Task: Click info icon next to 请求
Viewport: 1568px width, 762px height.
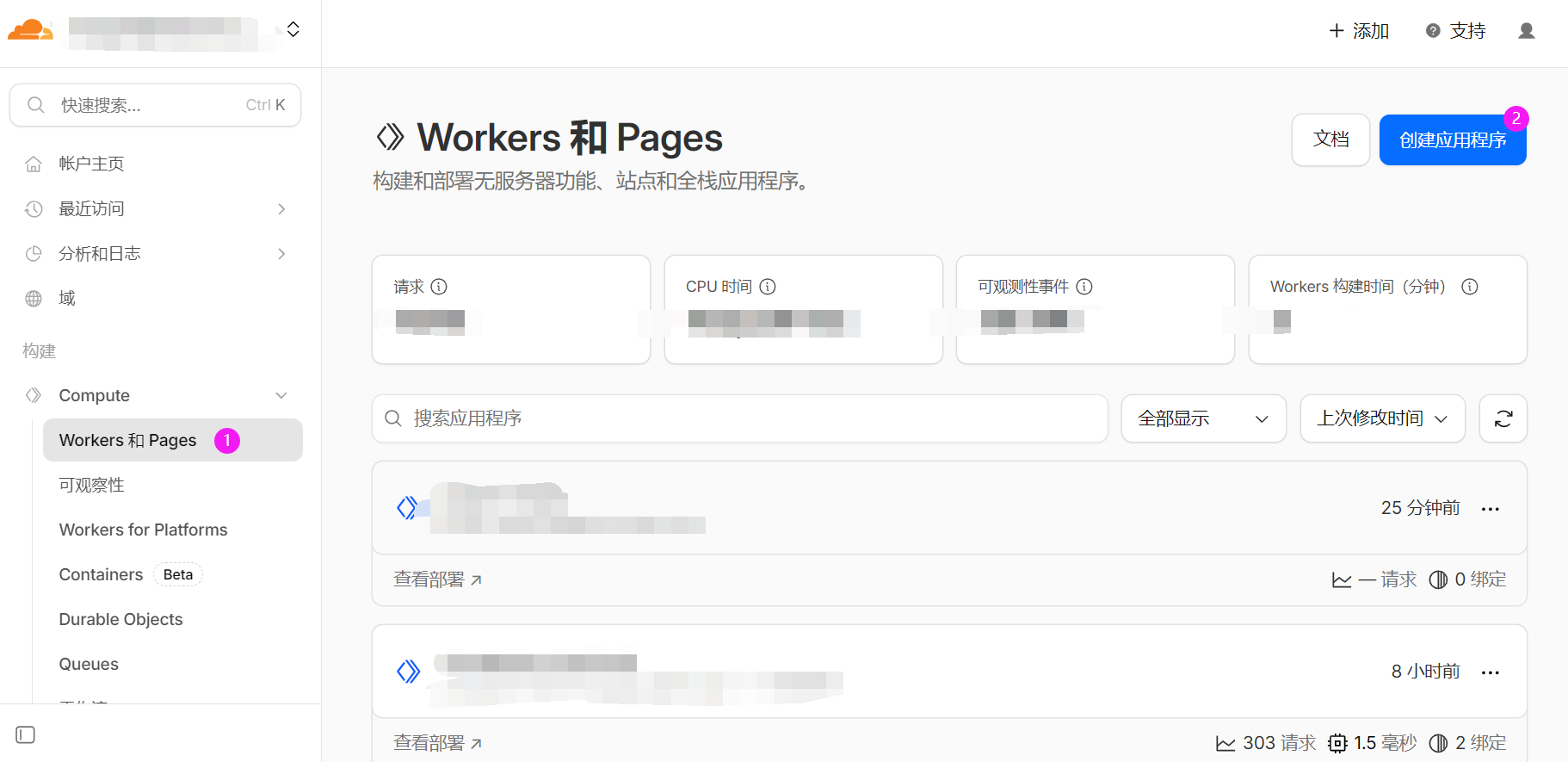Action: pos(439,287)
